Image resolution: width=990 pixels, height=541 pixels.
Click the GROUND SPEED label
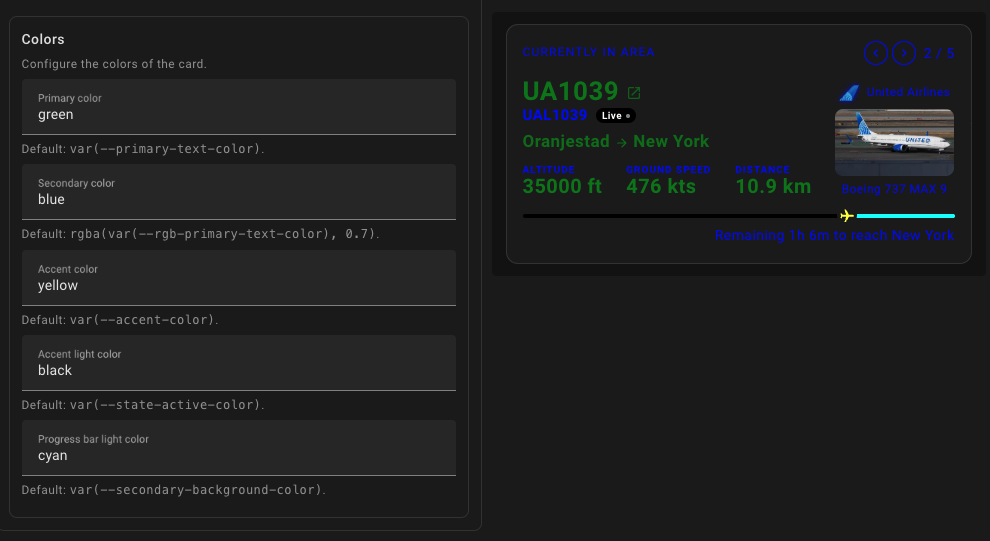click(x=668, y=169)
